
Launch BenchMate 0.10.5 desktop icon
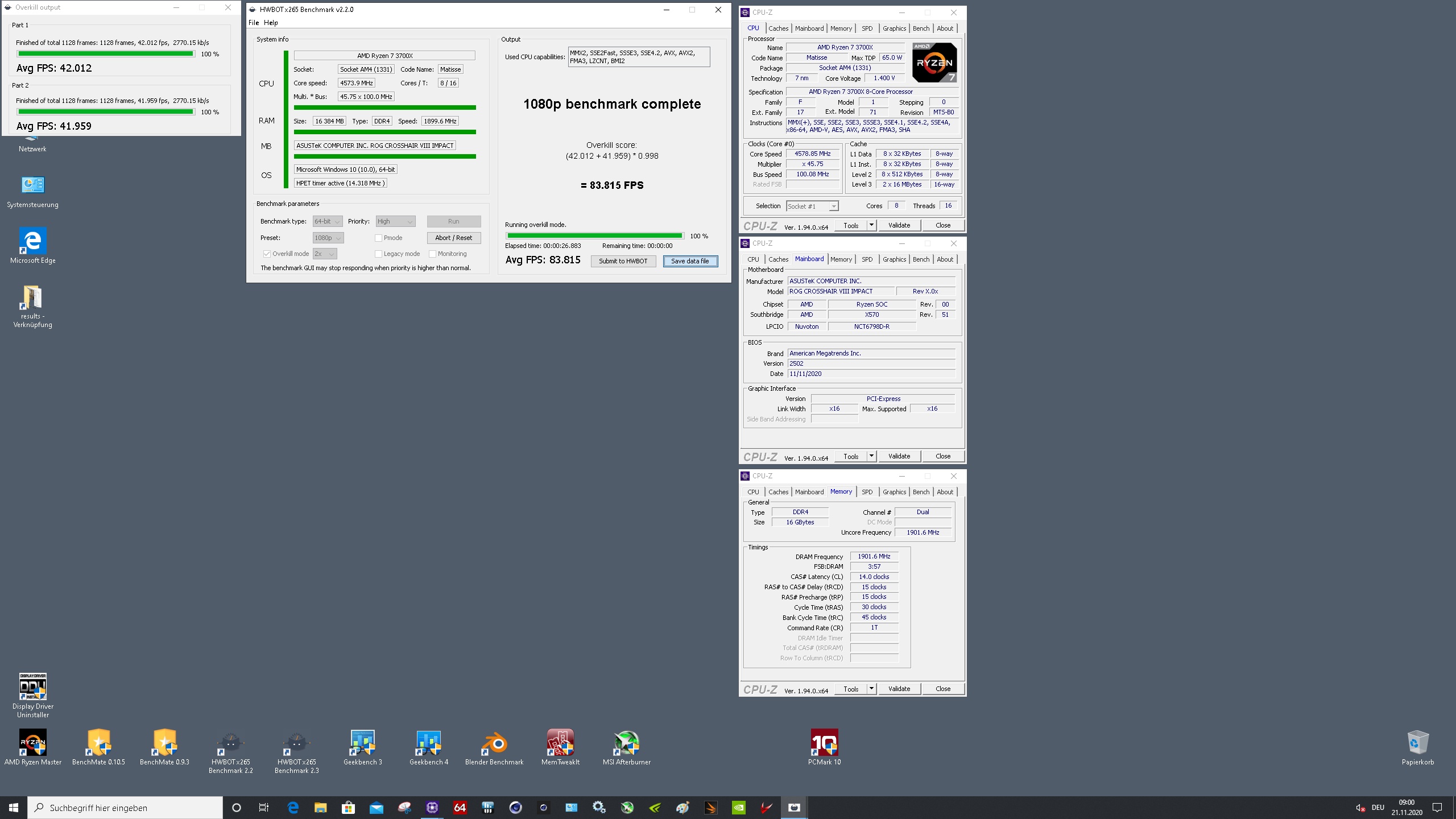(x=98, y=747)
